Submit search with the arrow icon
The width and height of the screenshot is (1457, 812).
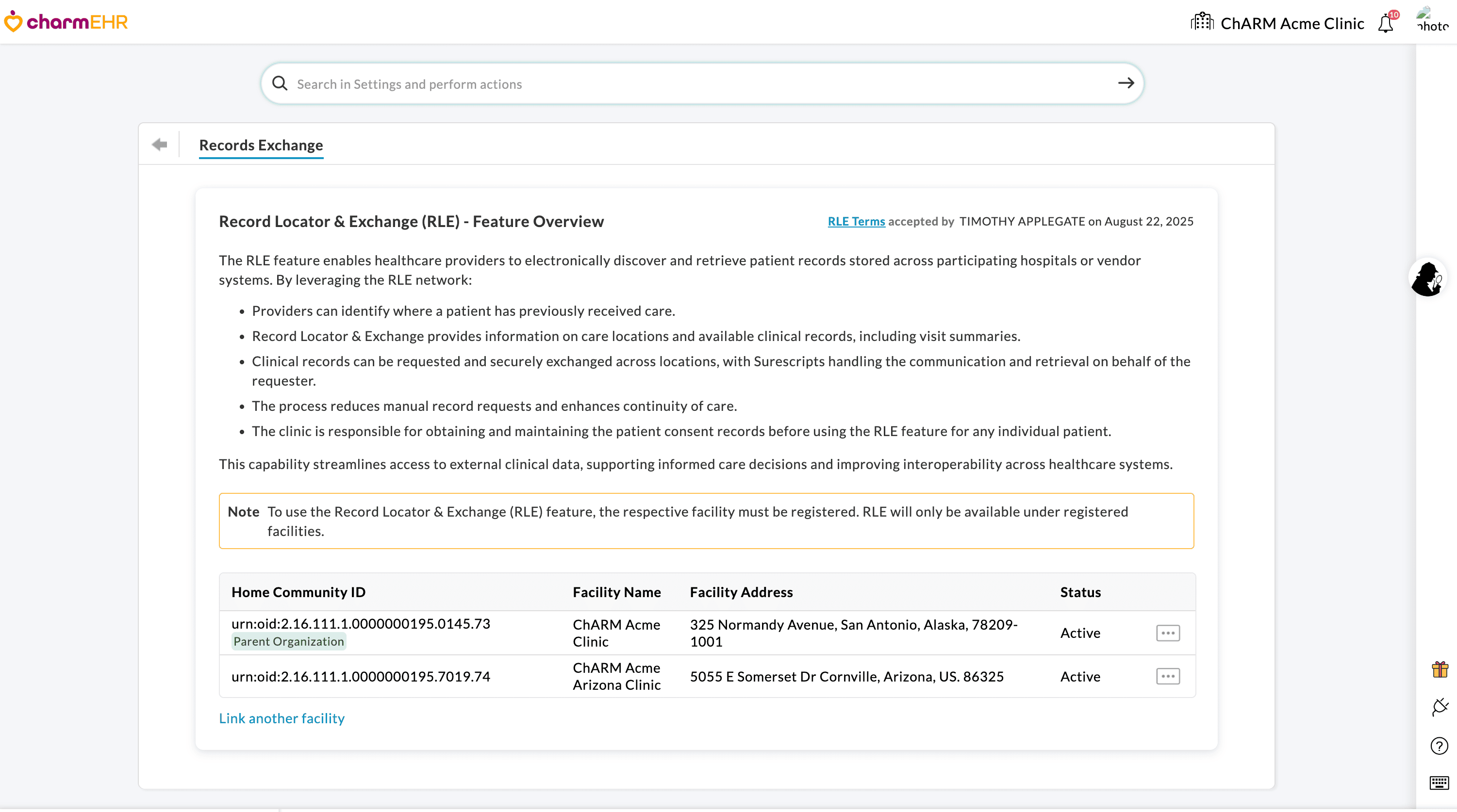tap(1126, 83)
